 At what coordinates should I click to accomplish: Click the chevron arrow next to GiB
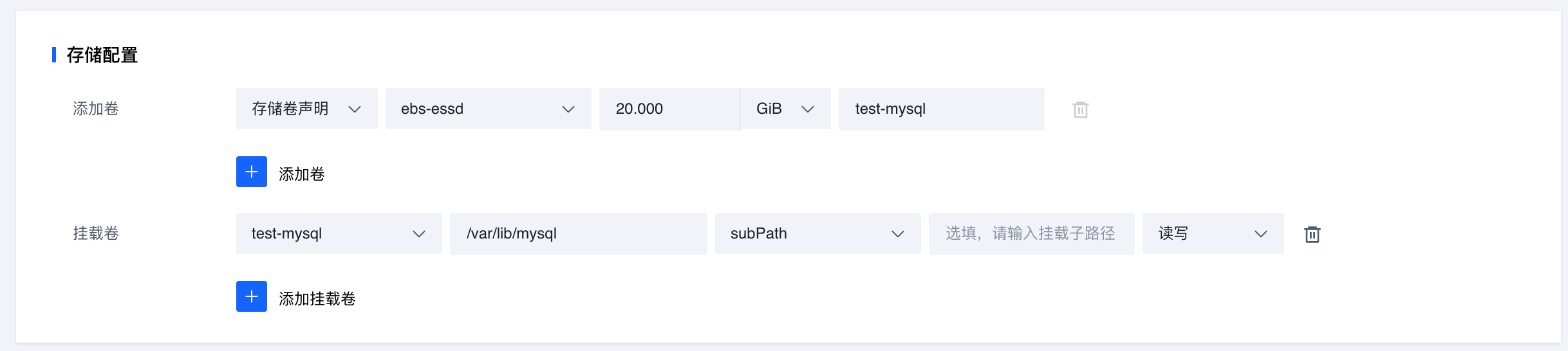pyautogui.click(x=808, y=109)
